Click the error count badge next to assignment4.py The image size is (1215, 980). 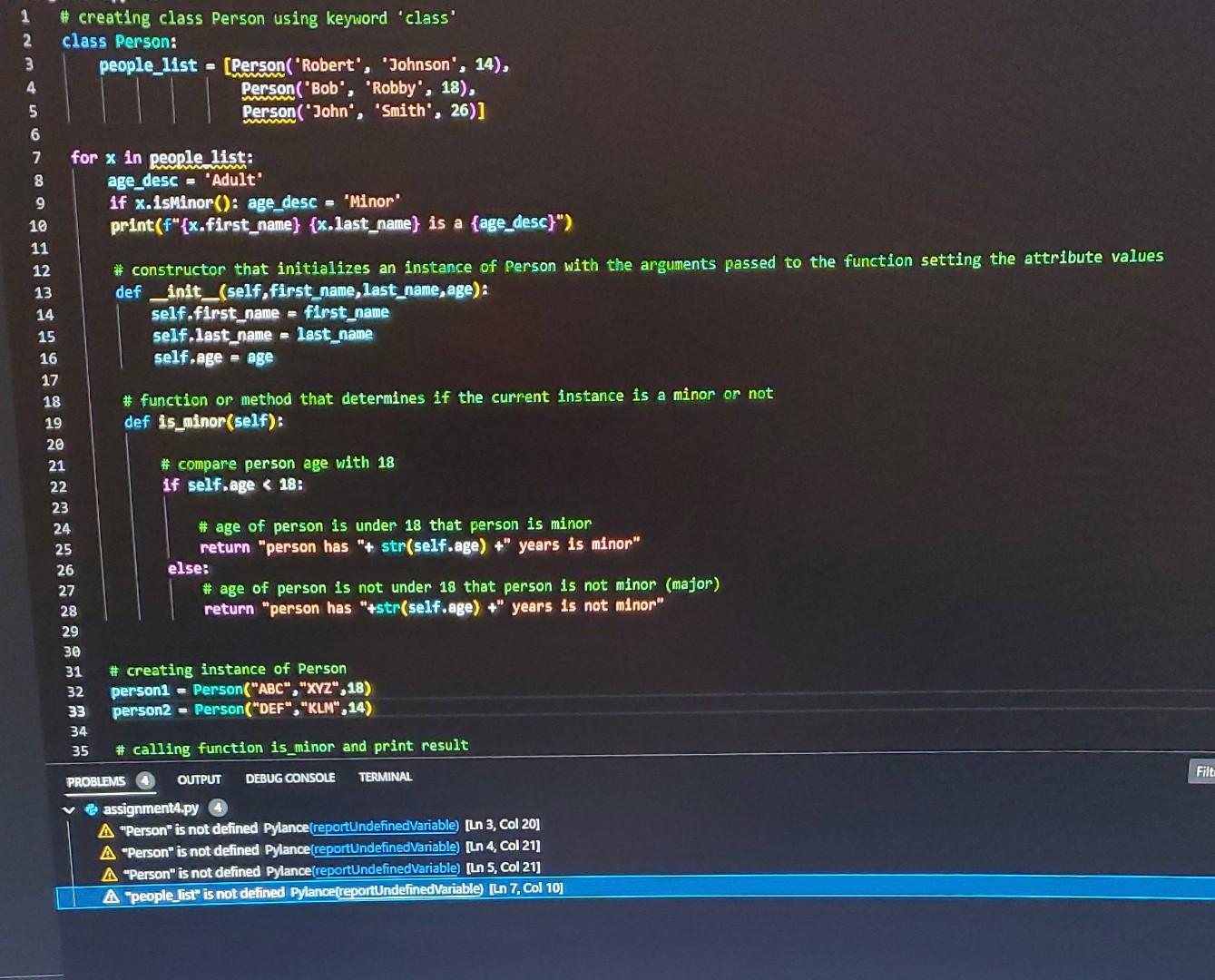(216, 808)
